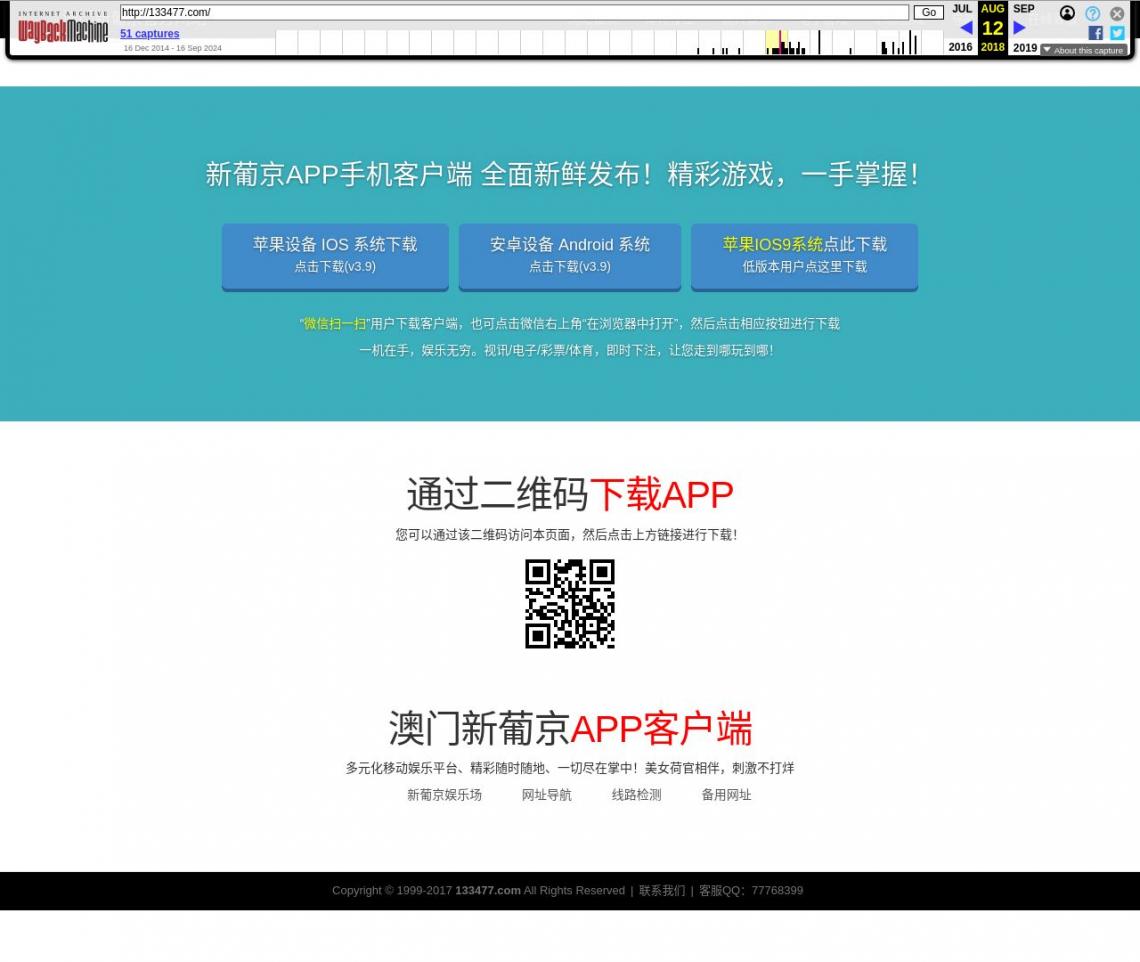
Task: Open the Wayback help question icon
Action: [1092, 13]
